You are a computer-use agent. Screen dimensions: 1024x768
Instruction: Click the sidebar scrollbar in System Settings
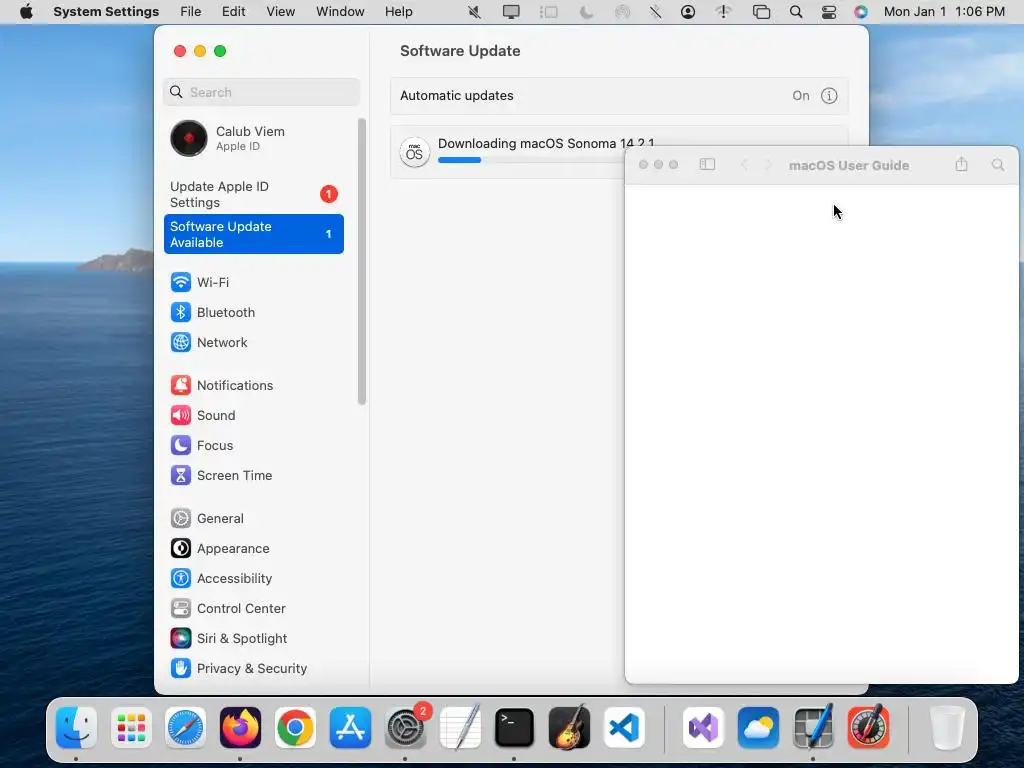coord(362,261)
